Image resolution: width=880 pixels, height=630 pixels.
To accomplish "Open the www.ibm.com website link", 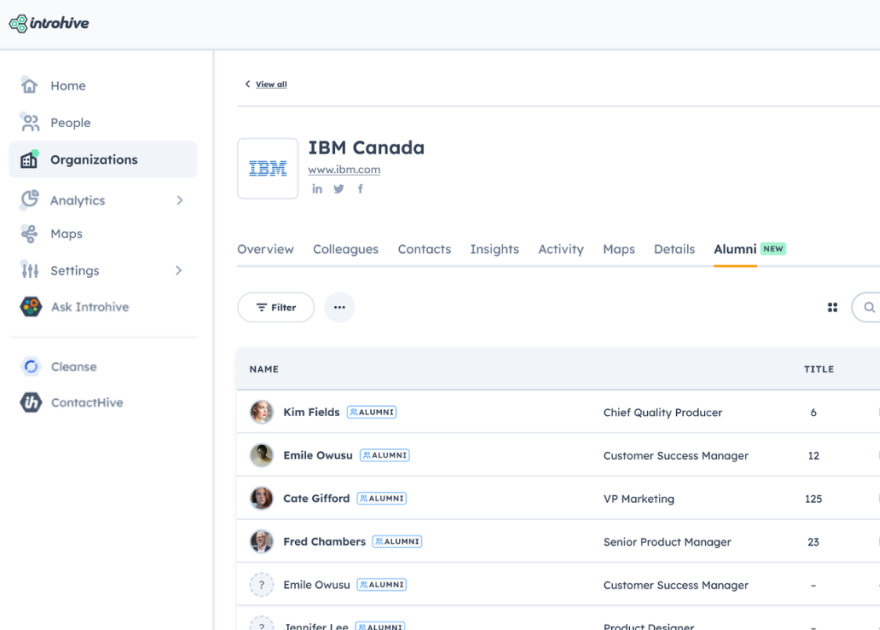I will click(344, 169).
